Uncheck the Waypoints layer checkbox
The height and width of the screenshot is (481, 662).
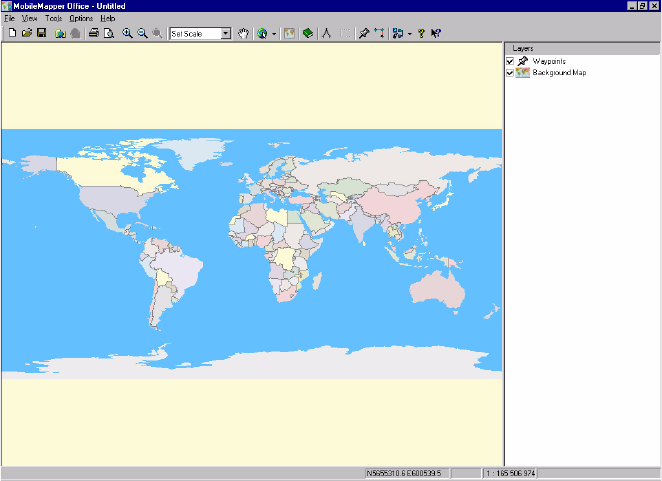pos(510,62)
